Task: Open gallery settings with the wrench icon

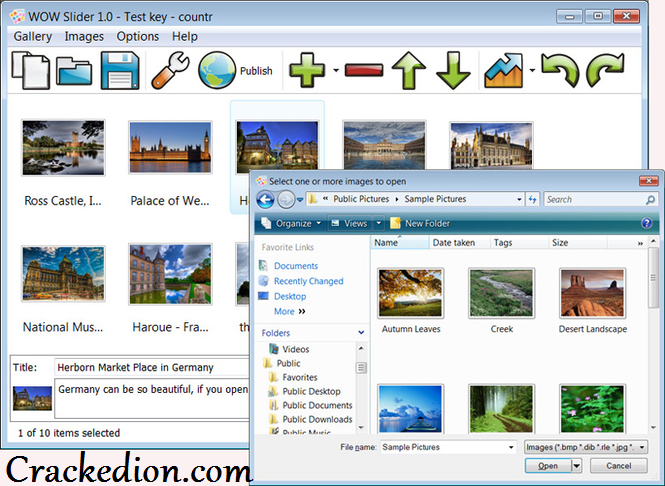Action: [x=170, y=70]
